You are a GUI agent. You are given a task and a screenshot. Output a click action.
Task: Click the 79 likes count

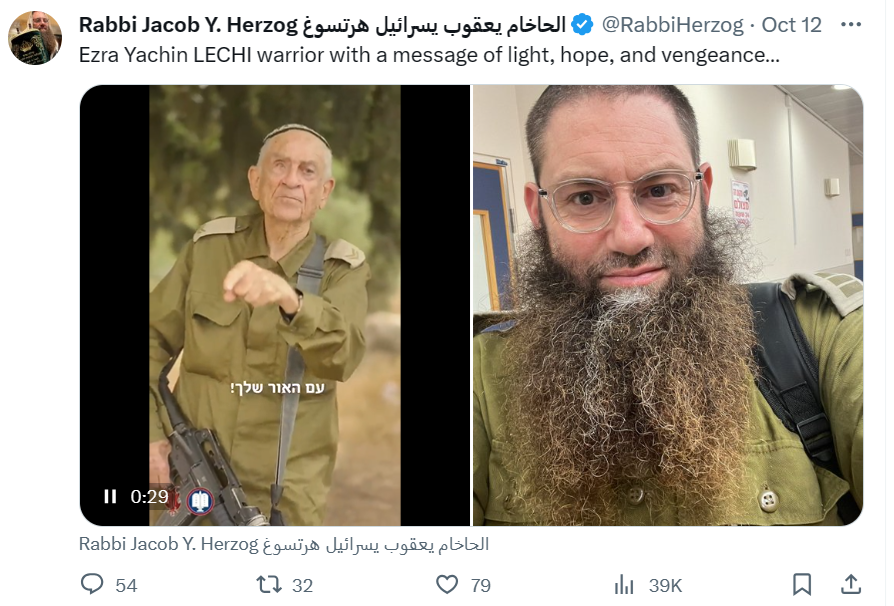click(481, 585)
